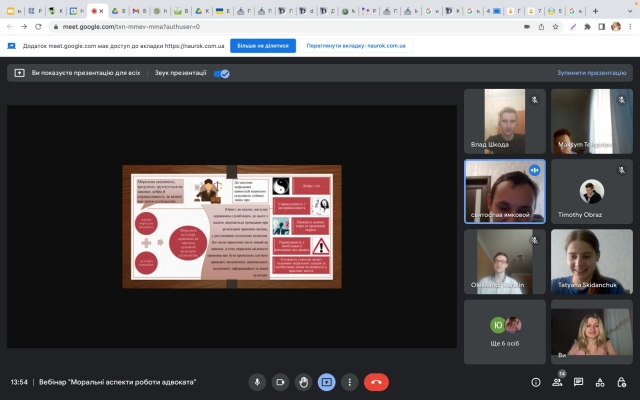Toggle the presentation audio switch
The height and width of the screenshot is (400, 640).
pyautogui.click(x=222, y=73)
